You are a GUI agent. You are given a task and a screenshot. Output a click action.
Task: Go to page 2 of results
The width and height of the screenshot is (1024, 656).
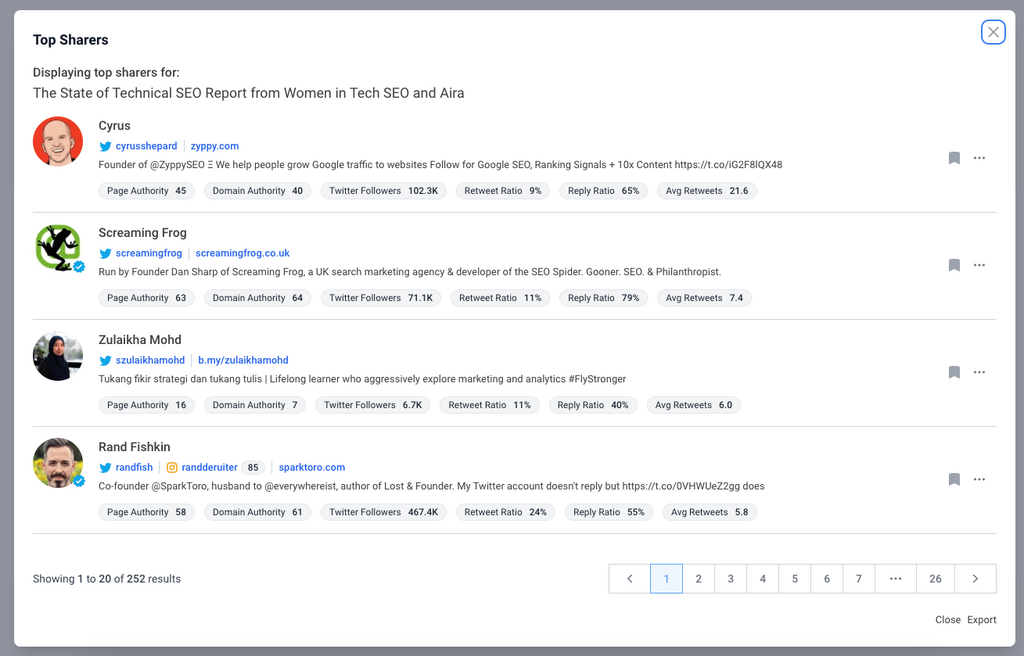pos(698,579)
